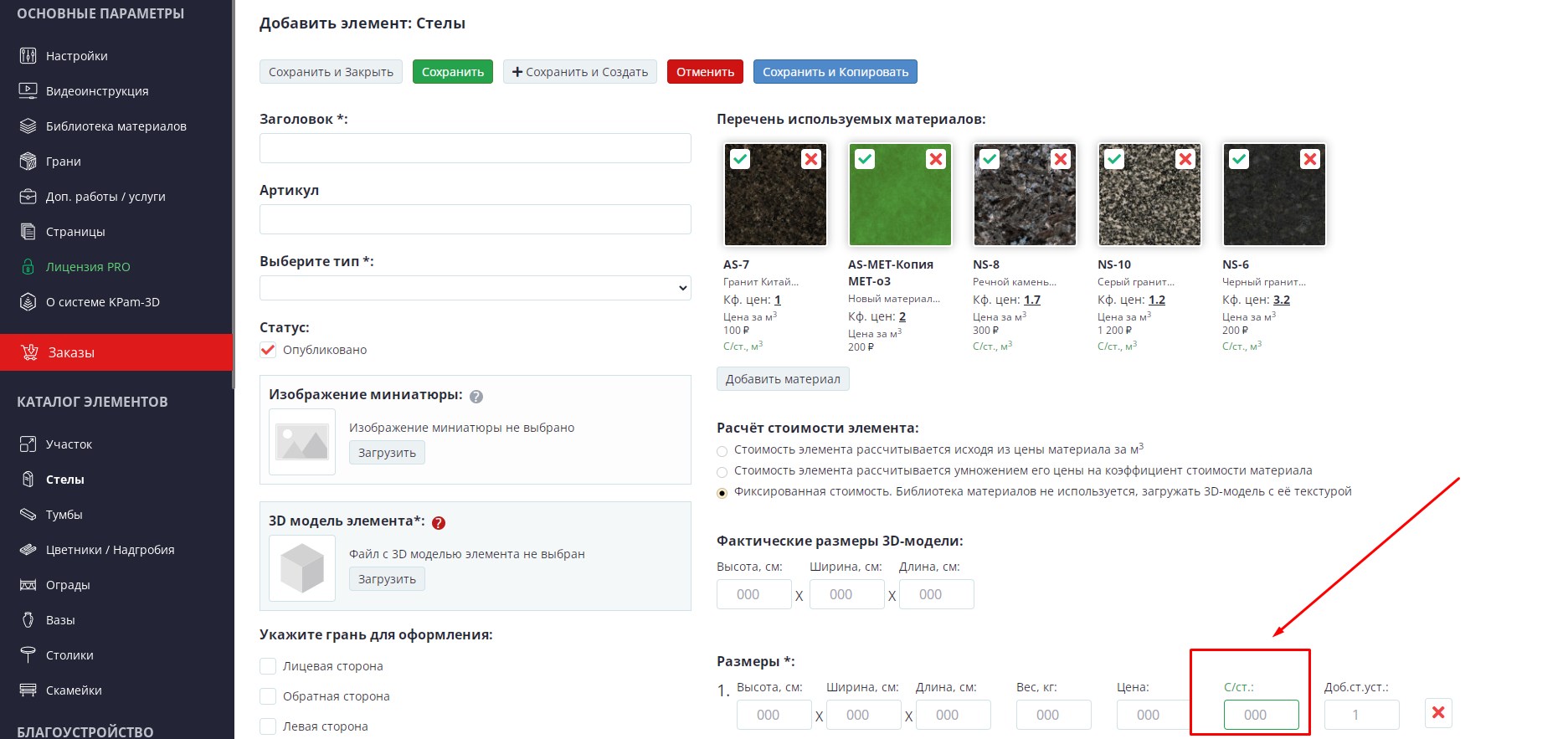
Task: Click the Заголовок input field
Action: (476, 148)
